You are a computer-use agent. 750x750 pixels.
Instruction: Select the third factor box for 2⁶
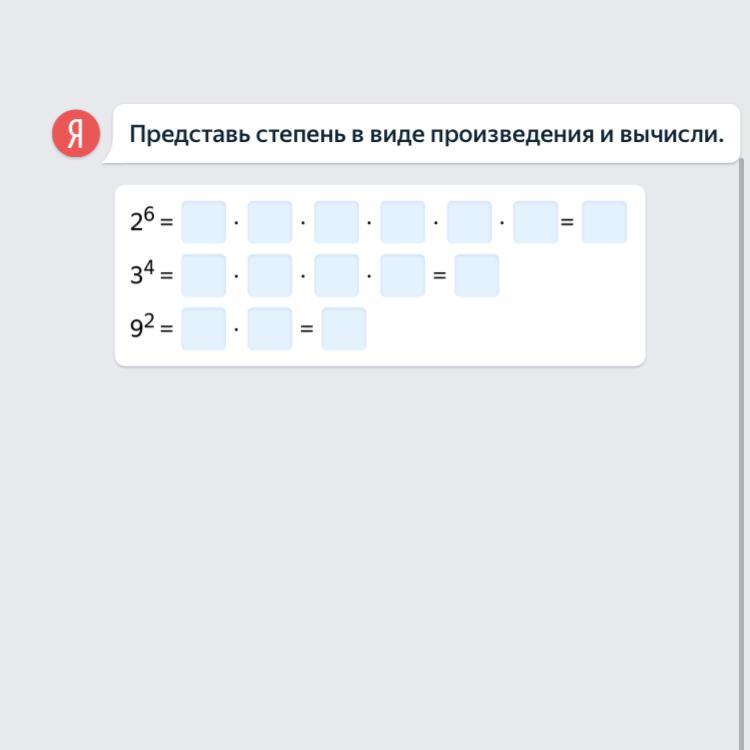(x=336, y=222)
